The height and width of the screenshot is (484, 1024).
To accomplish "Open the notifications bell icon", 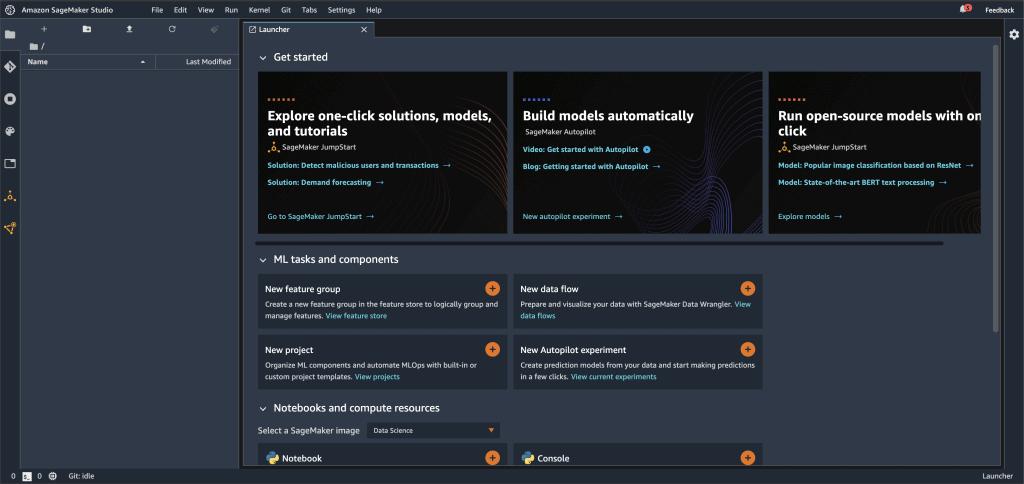I will (x=965, y=9).
